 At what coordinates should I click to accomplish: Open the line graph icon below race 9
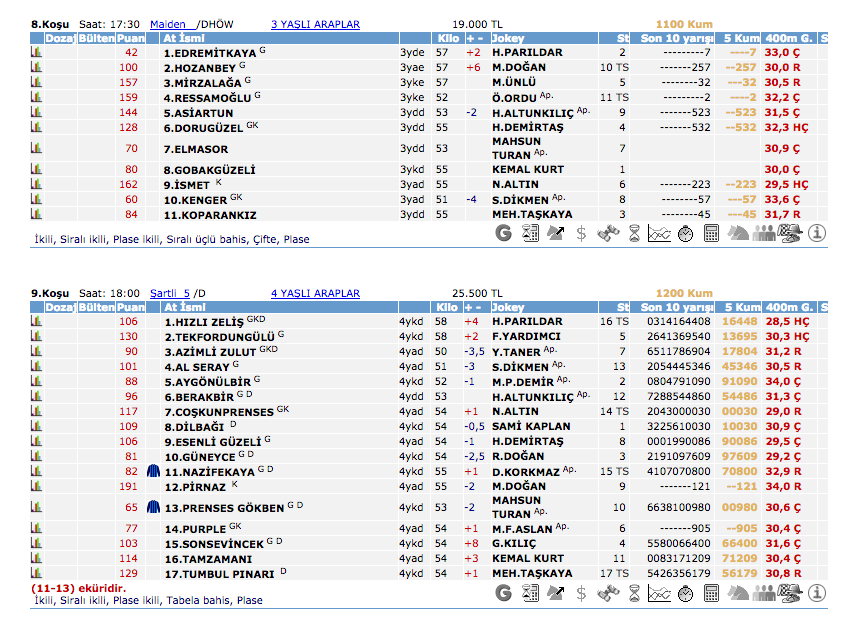pos(659,593)
